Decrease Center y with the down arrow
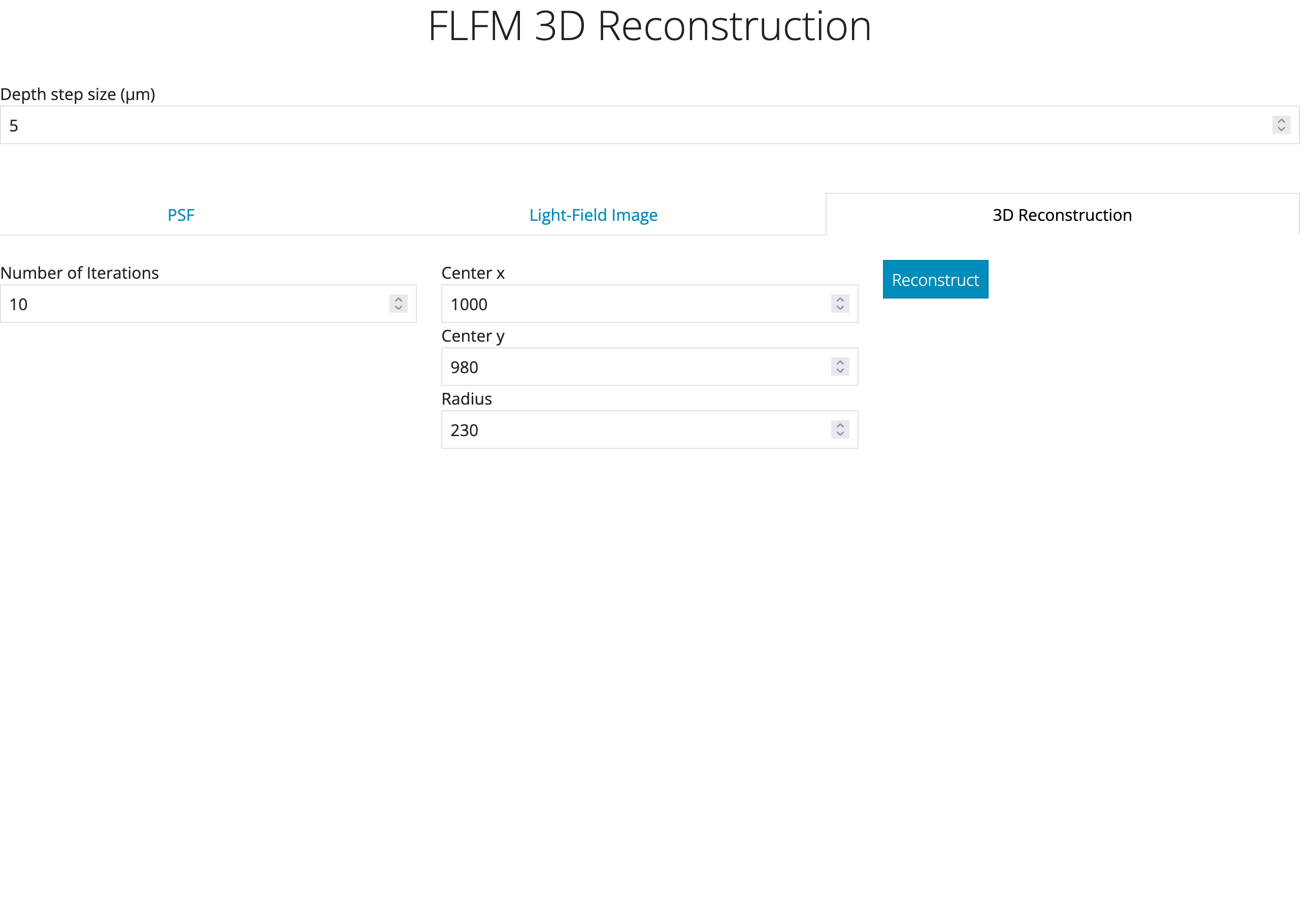The image size is (1312, 924). [840, 371]
